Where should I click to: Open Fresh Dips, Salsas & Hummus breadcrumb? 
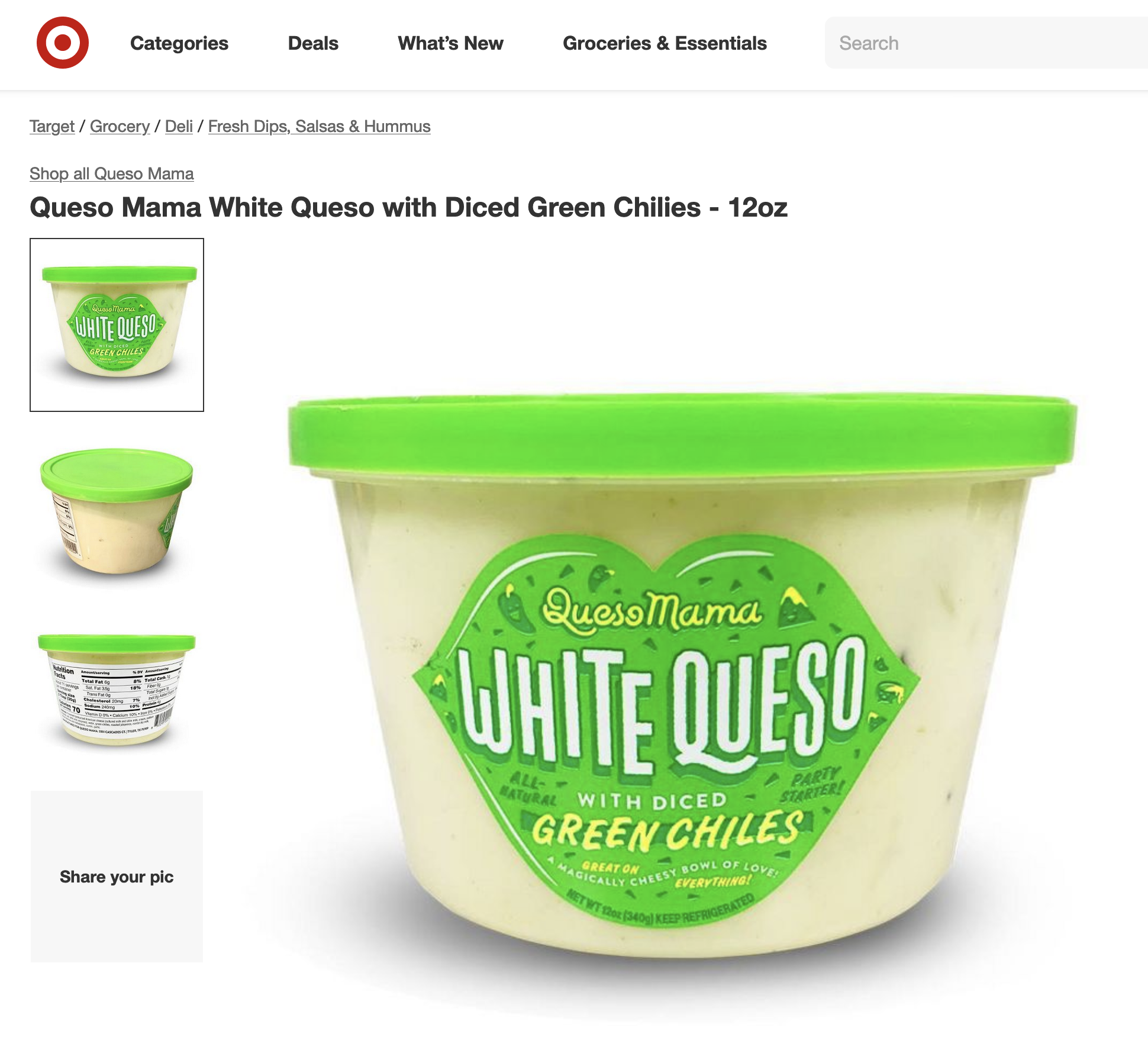pos(319,126)
